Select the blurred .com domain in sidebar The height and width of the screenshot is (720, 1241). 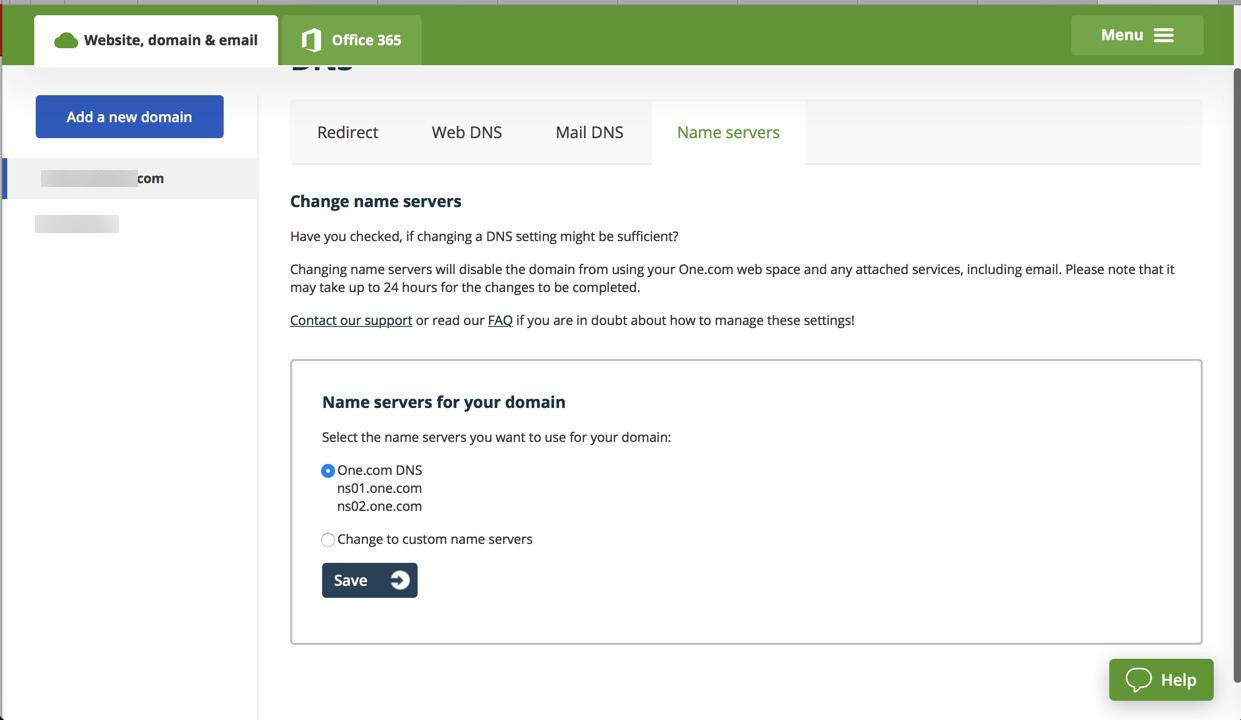point(102,178)
